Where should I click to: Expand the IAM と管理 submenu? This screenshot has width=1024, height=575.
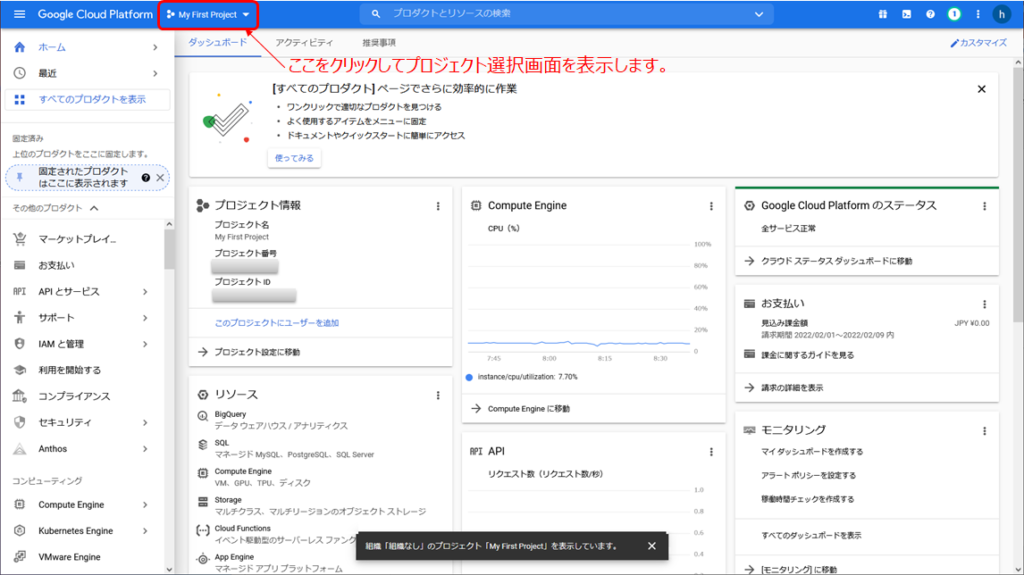click(x=145, y=344)
